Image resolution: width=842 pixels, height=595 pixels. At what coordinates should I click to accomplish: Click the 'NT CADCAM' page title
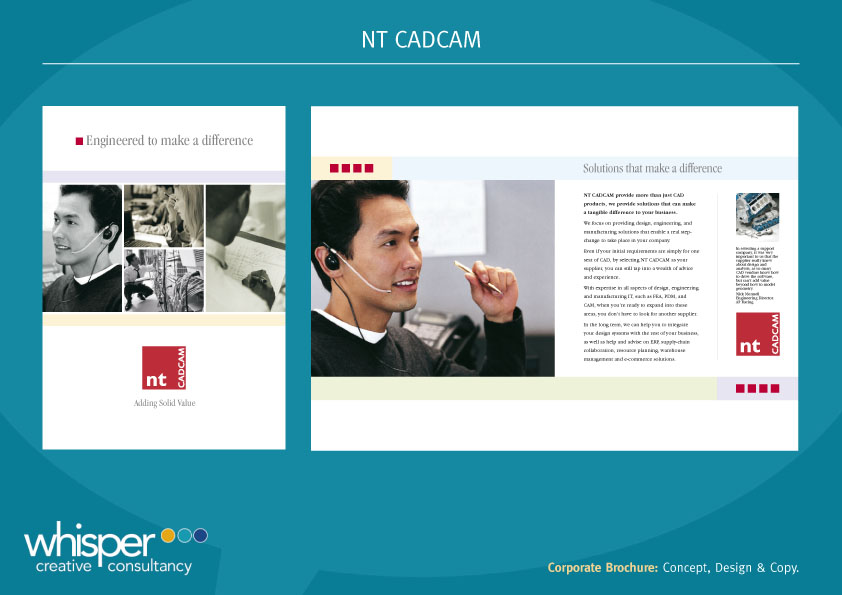(x=421, y=40)
